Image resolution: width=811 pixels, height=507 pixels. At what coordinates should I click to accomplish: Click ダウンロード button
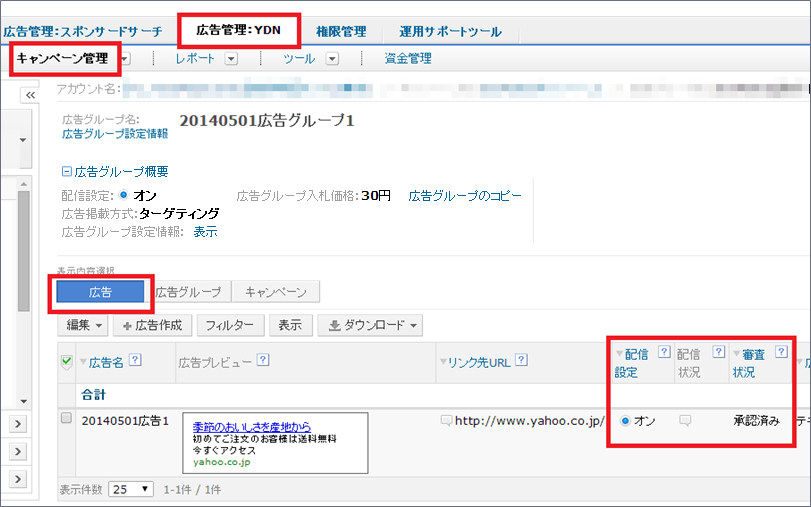[x=370, y=325]
